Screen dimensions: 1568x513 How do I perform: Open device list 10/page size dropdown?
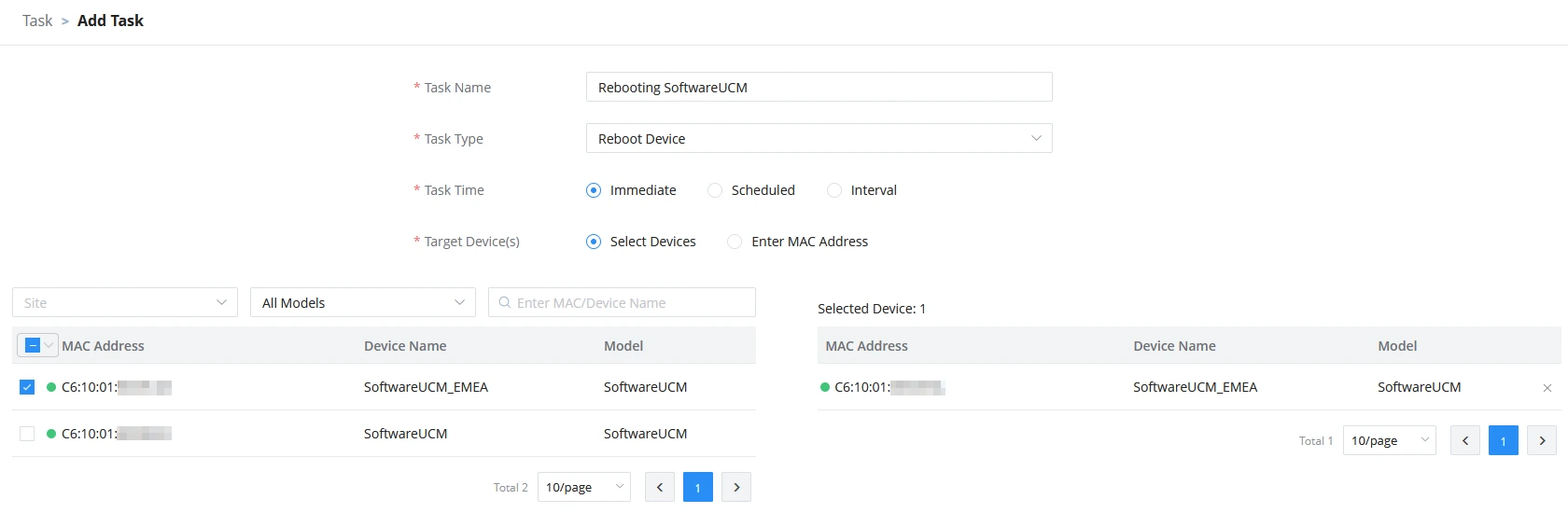point(584,487)
